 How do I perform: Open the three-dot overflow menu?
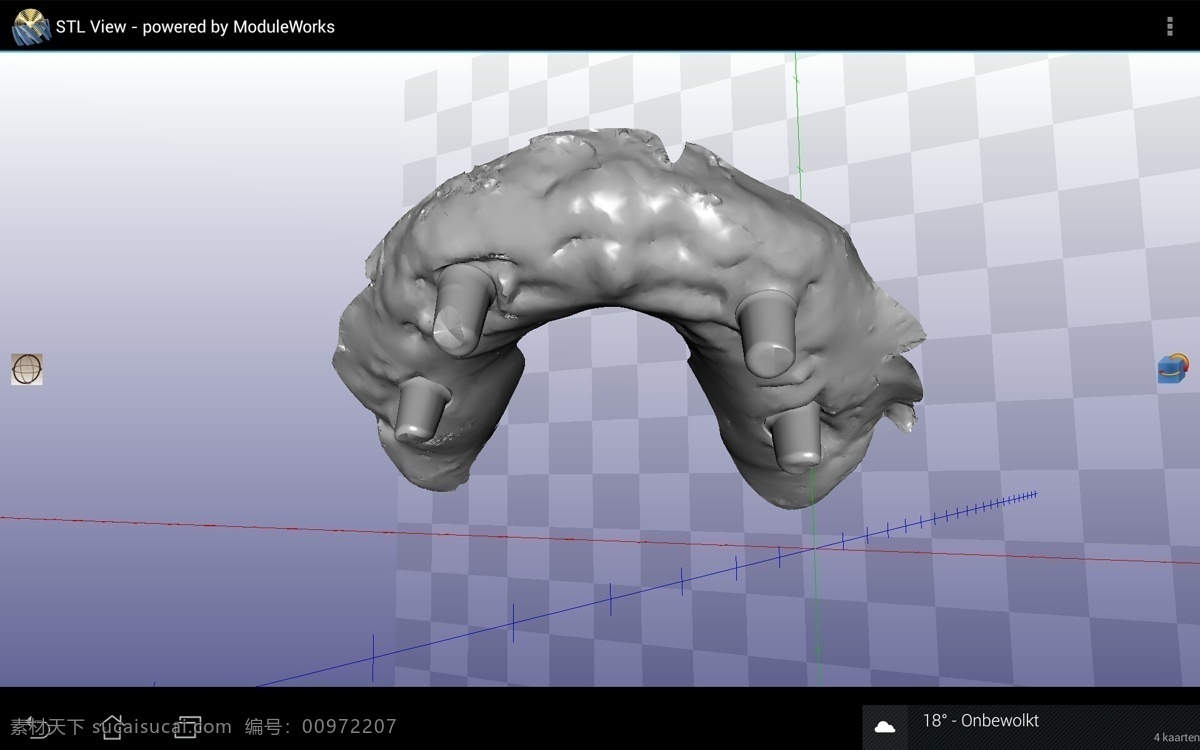pyautogui.click(x=1170, y=26)
